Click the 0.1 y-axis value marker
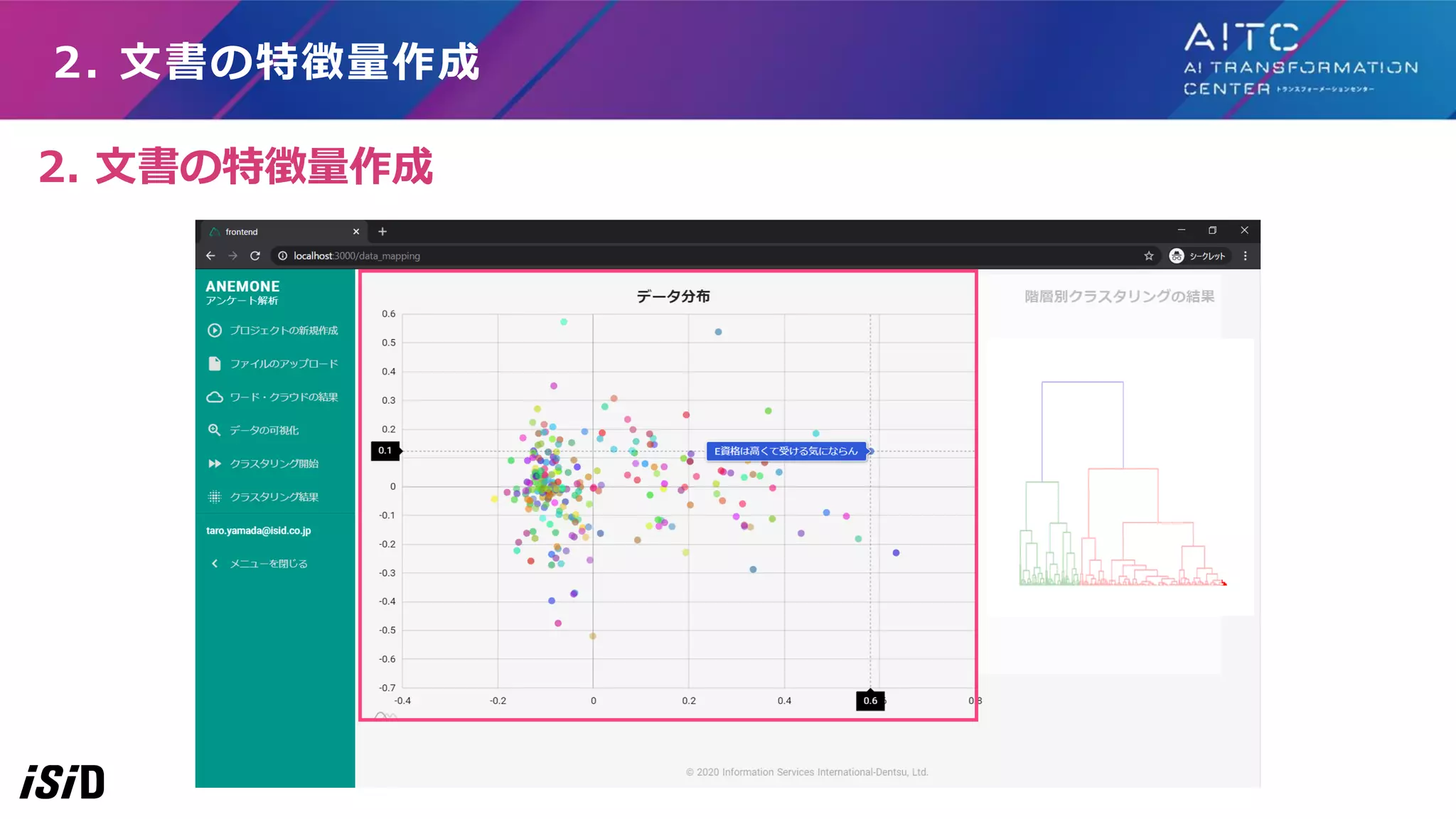1456x819 pixels. point(385,451)
